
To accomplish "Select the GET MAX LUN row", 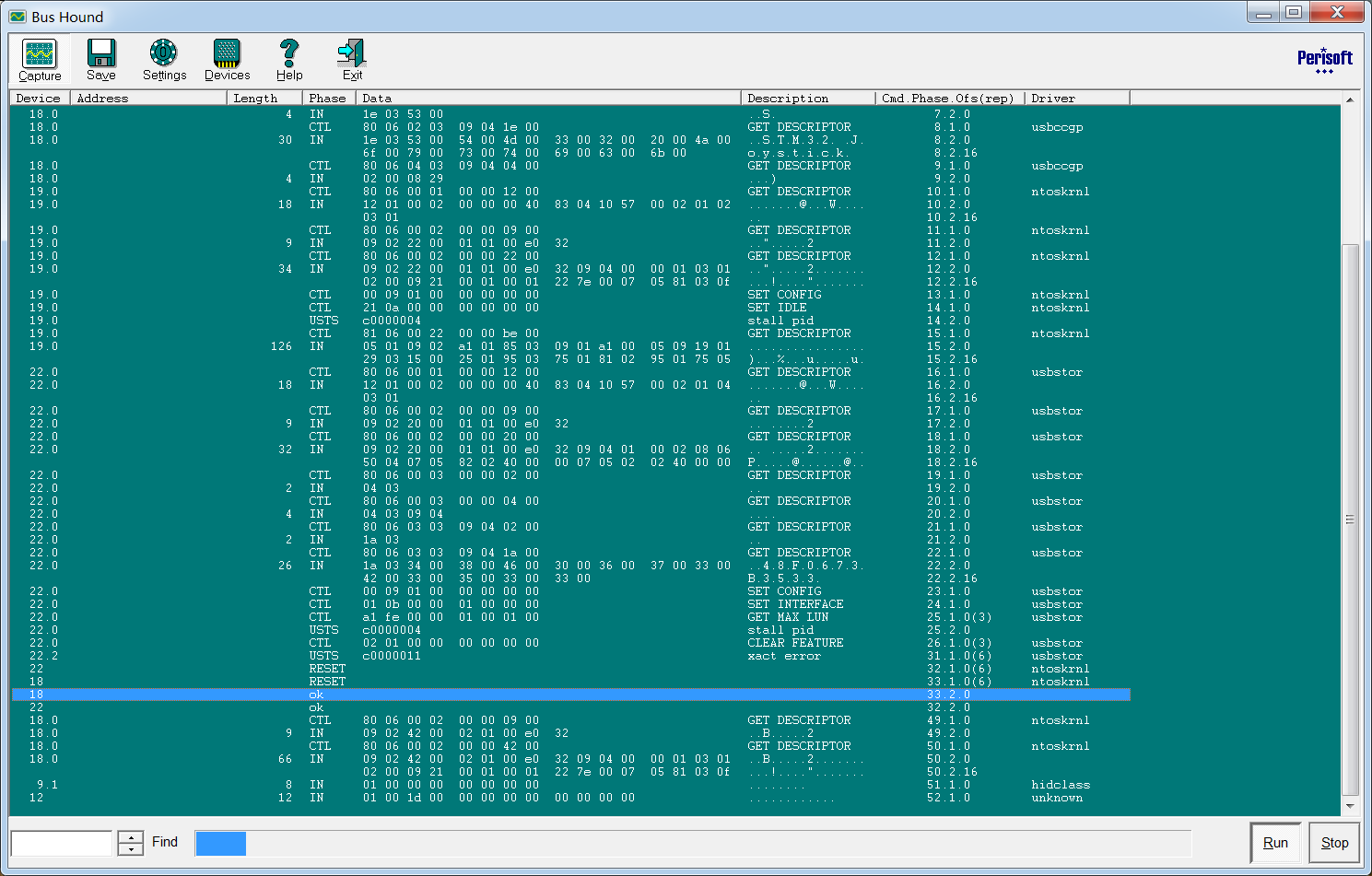I will pos(570,617).
